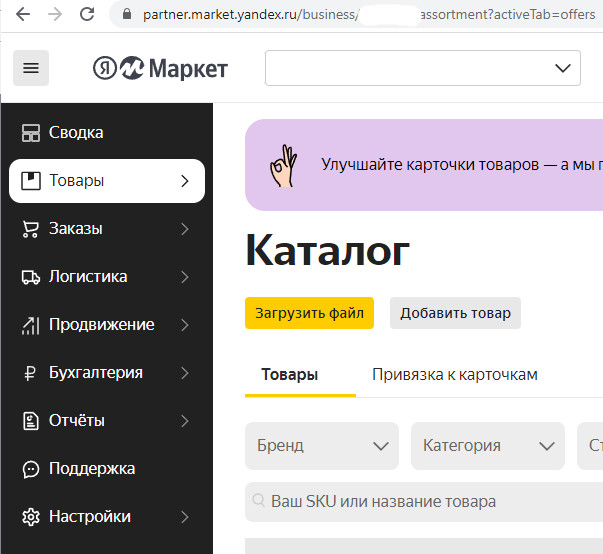Image resolution: width=603 pixels, height=554 pixels.
Task: Open the Настройки sidebar item
Action: 107,517
